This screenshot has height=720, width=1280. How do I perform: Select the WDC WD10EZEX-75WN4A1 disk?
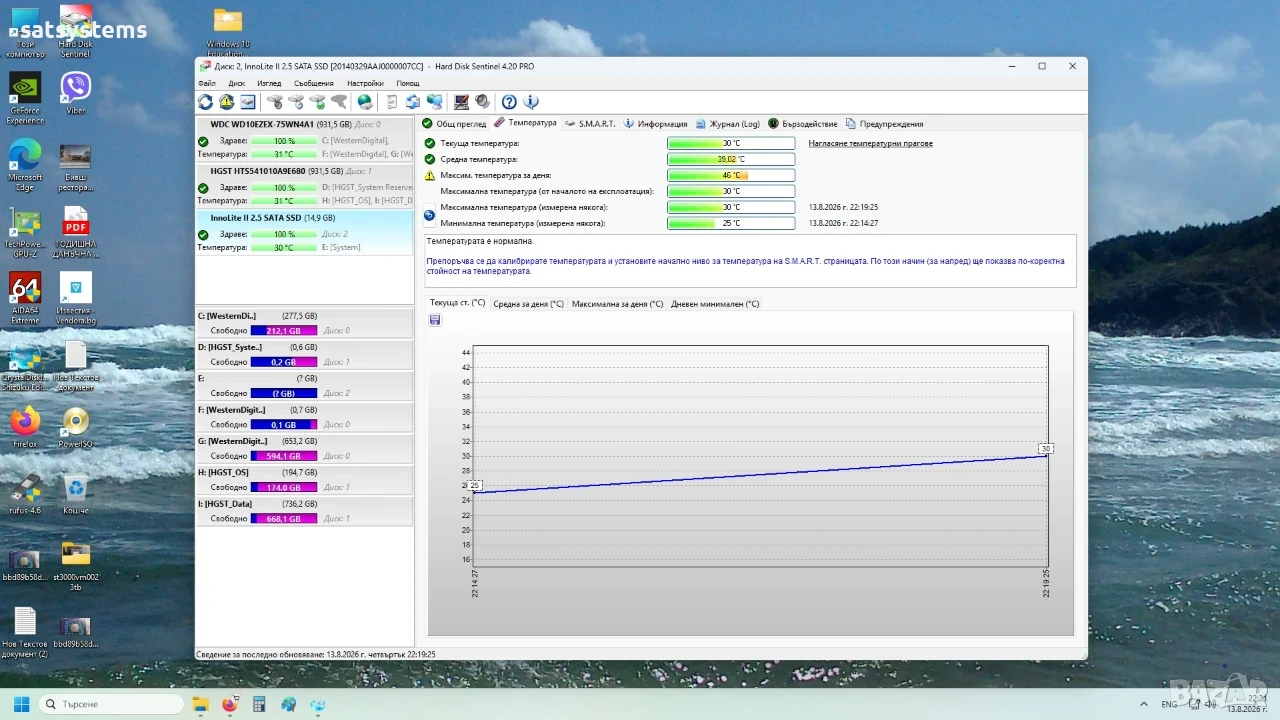(305, 140)
